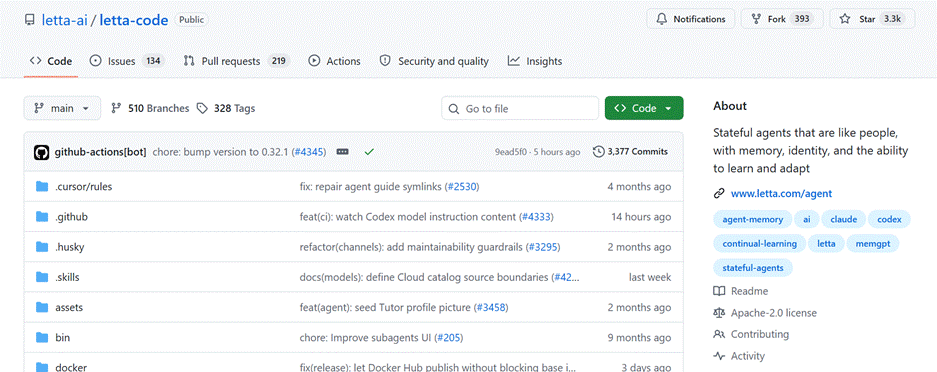Click the folder icon for .cursor/rules
The image size is (937, 372).
point(42,186)
